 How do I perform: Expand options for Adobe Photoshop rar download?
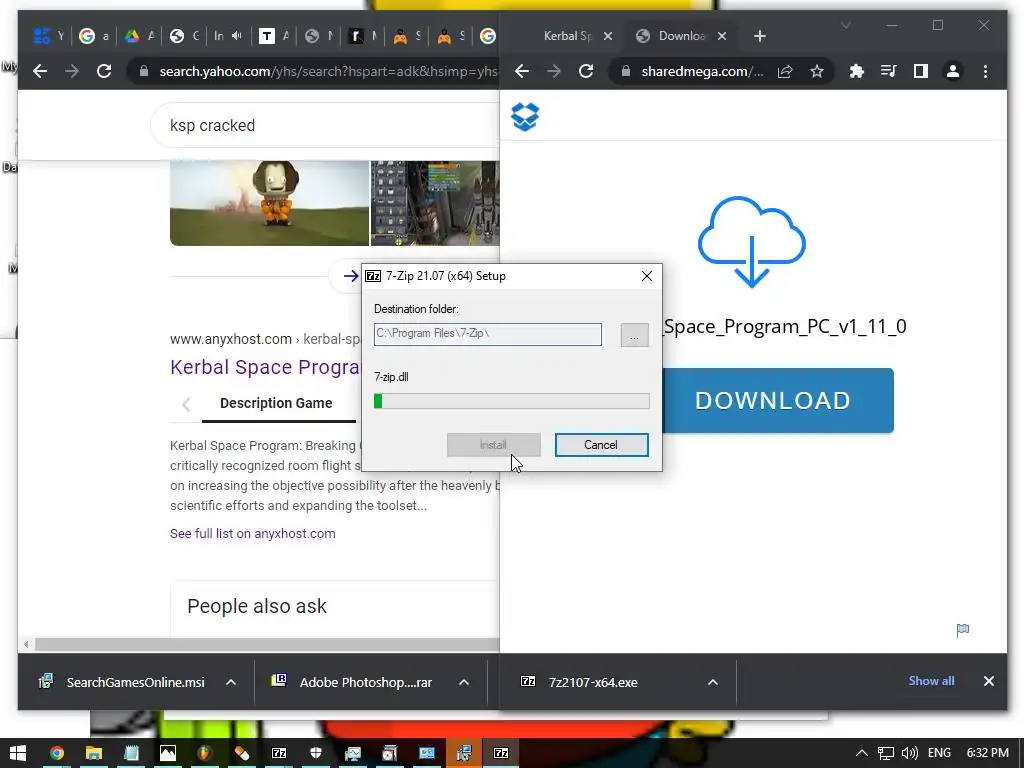click(x=464, y=682)
